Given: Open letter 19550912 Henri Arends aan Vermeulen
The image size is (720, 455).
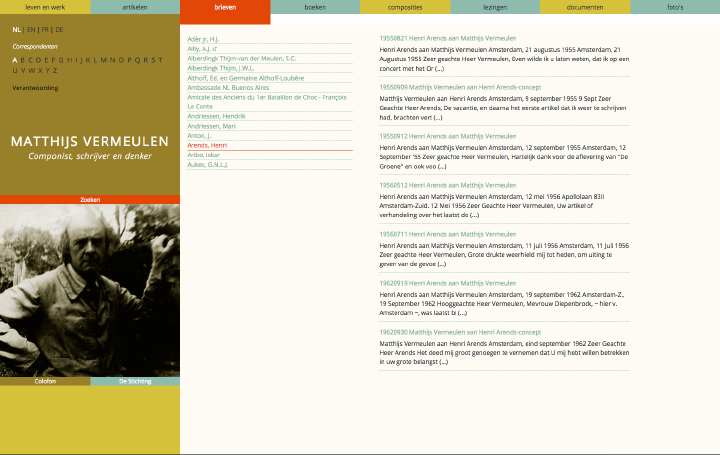Looking at the screenshot, I should tap(448, 136).
